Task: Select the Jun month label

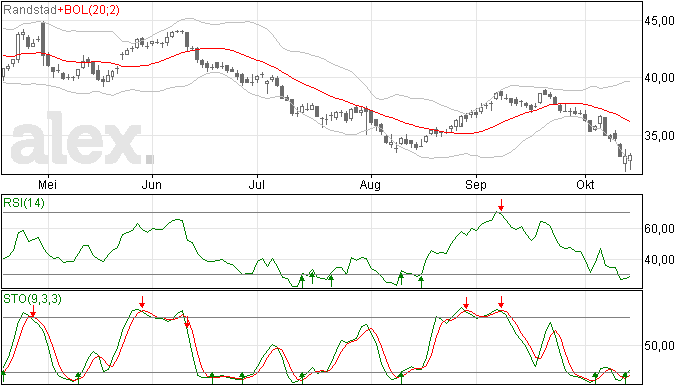Action: (151, 184)
